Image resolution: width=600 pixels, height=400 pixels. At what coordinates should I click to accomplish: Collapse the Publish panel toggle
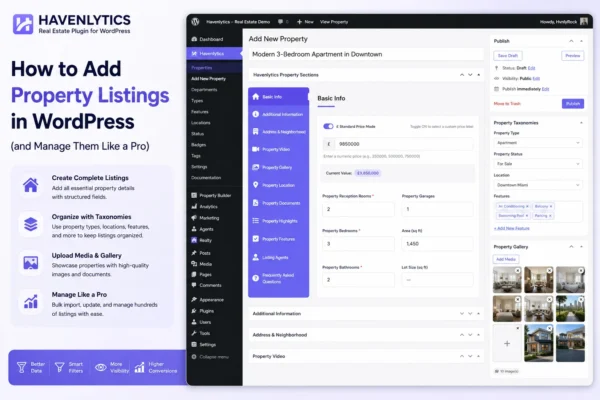[581, 41]
